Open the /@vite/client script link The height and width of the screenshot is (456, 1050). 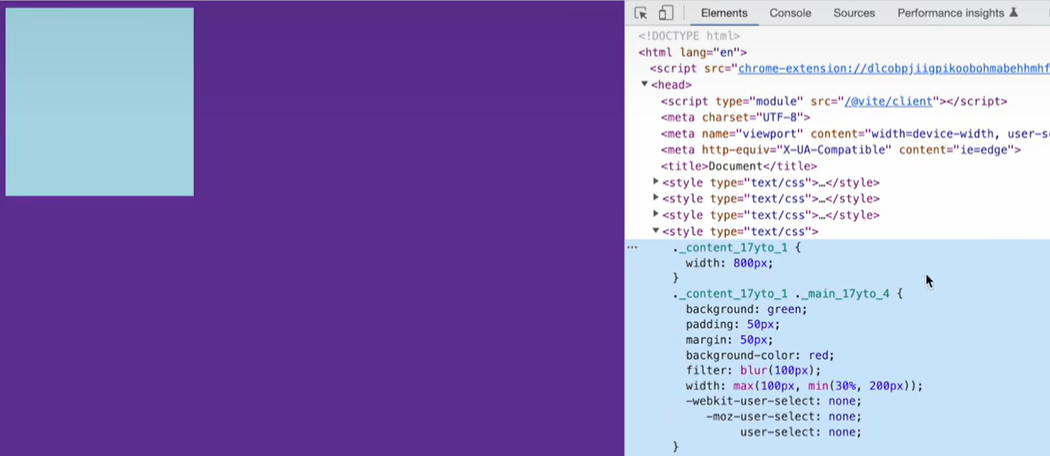888,101
